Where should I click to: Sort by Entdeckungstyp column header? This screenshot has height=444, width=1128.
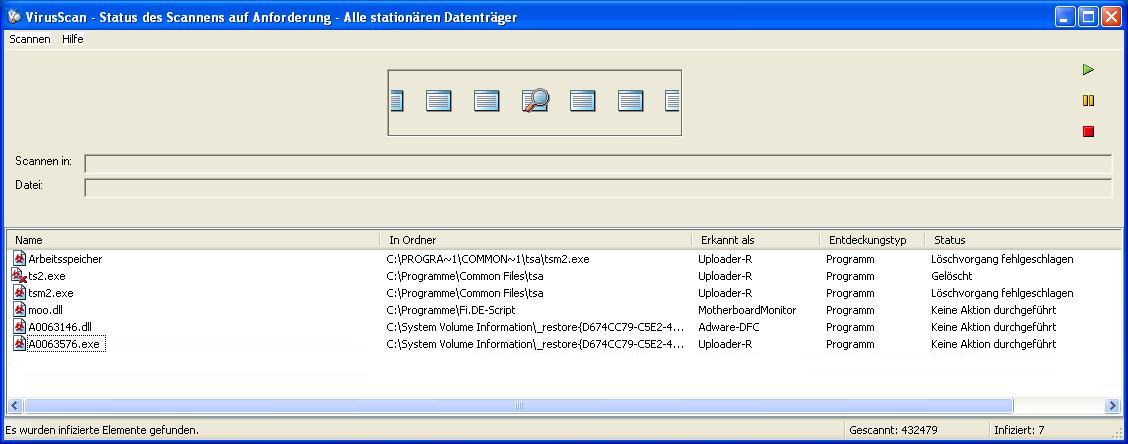[x=872, y=240]
